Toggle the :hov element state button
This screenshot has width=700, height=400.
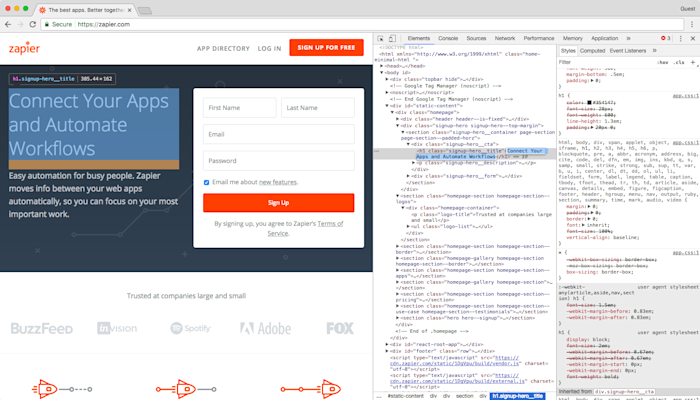(662, 62)
